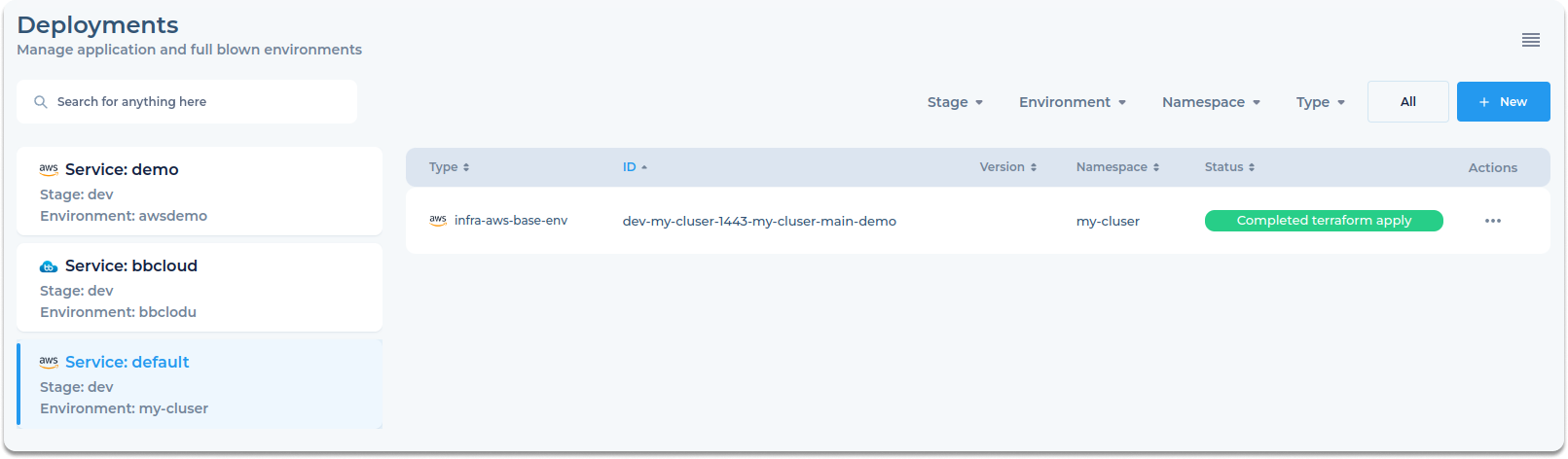Click the search magnifier icon
Image resolution: width=1568 pixels, height=459 pixels.
coord(41,101)
